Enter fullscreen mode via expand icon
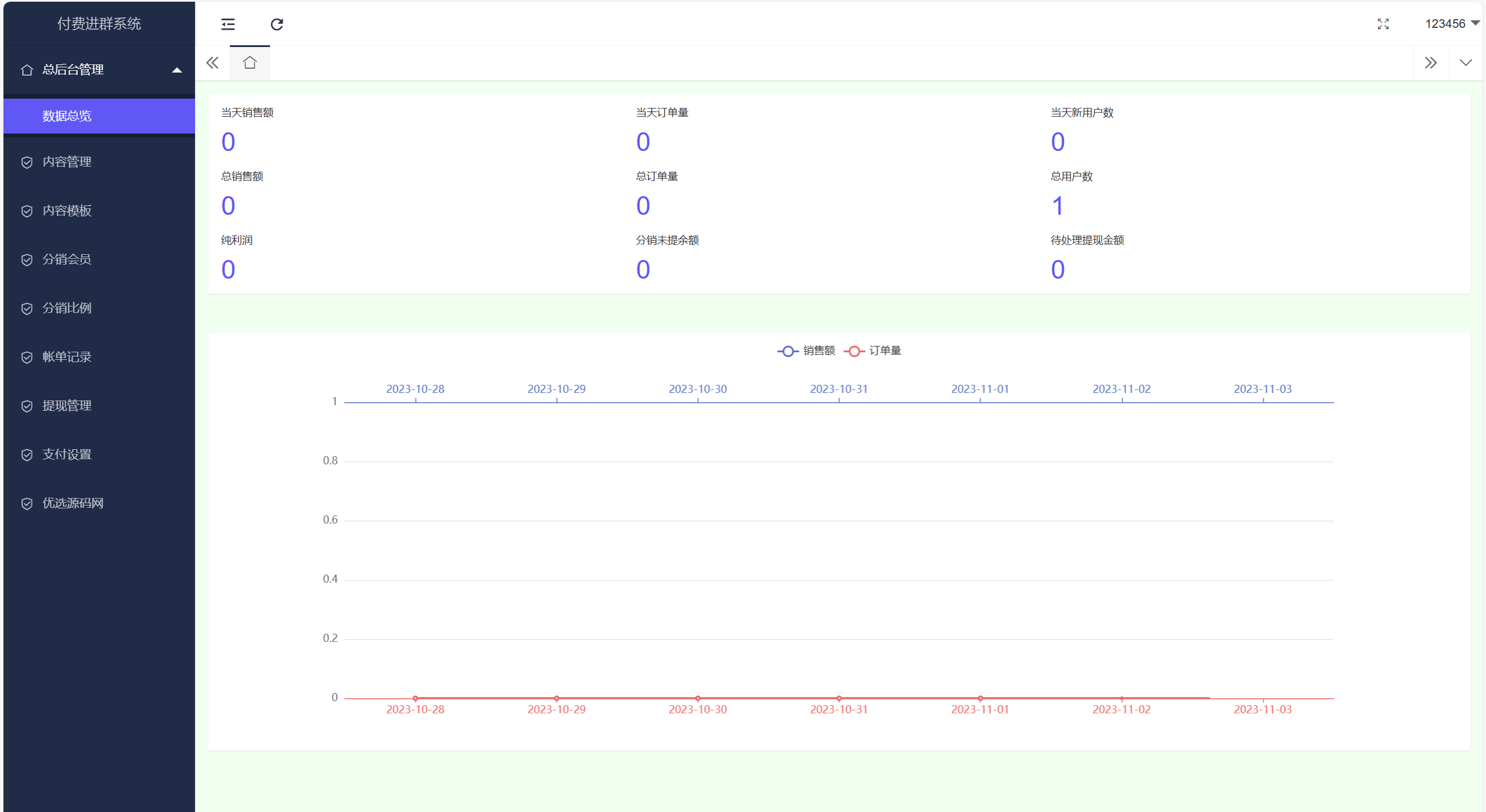The width and height of the screenshot is (1486, 812). coord(1383,24)
